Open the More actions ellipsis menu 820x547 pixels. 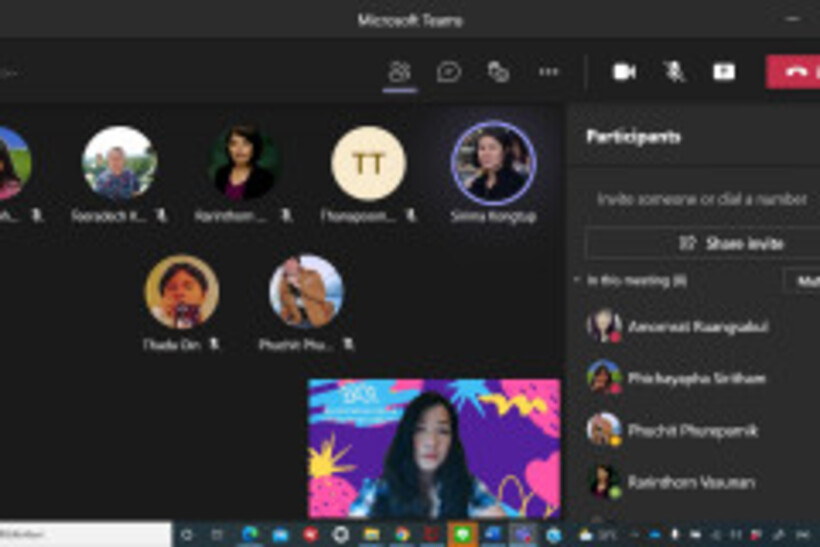point(548,72)
